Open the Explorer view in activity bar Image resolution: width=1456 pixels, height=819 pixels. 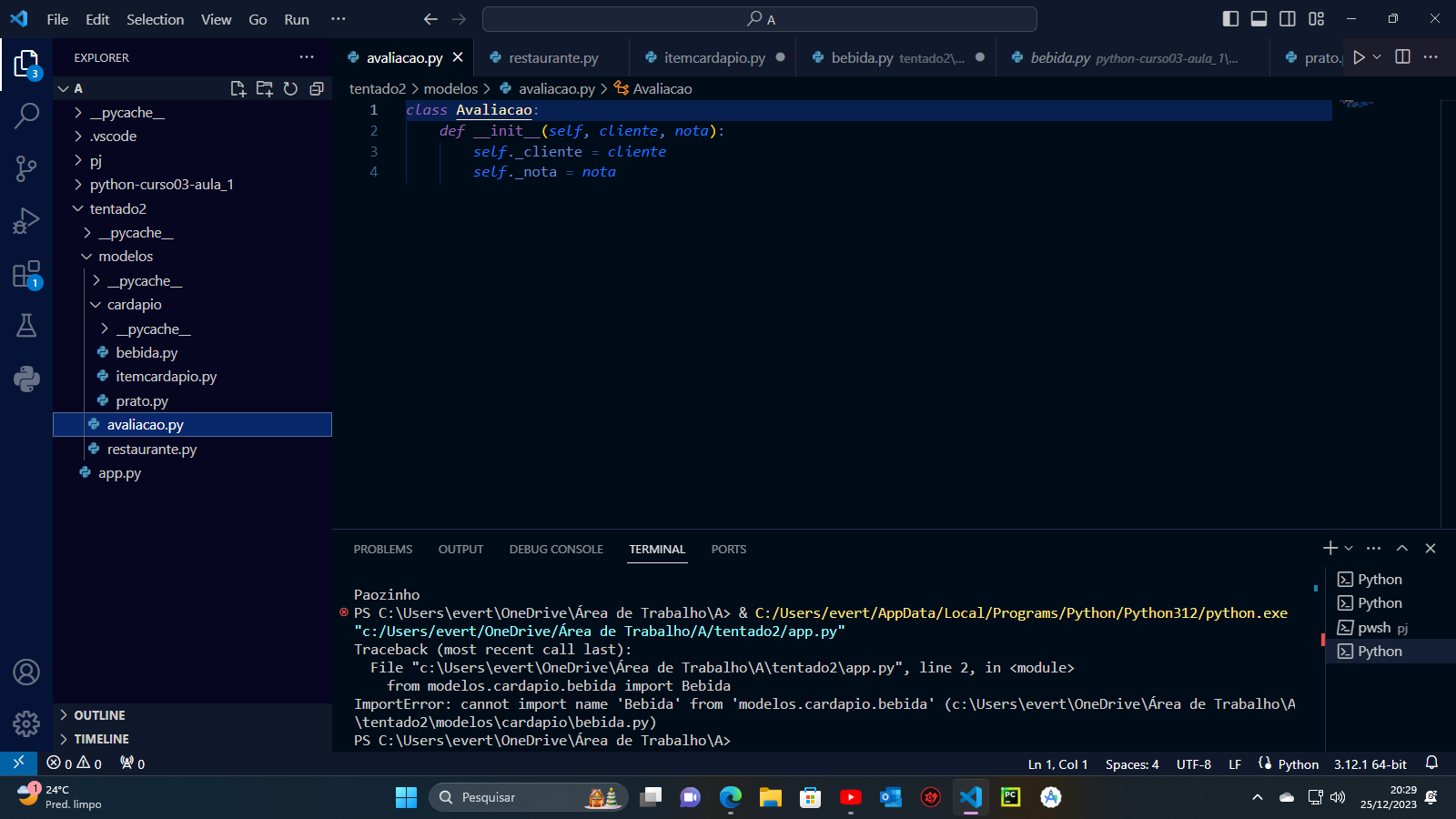(26, 65)
